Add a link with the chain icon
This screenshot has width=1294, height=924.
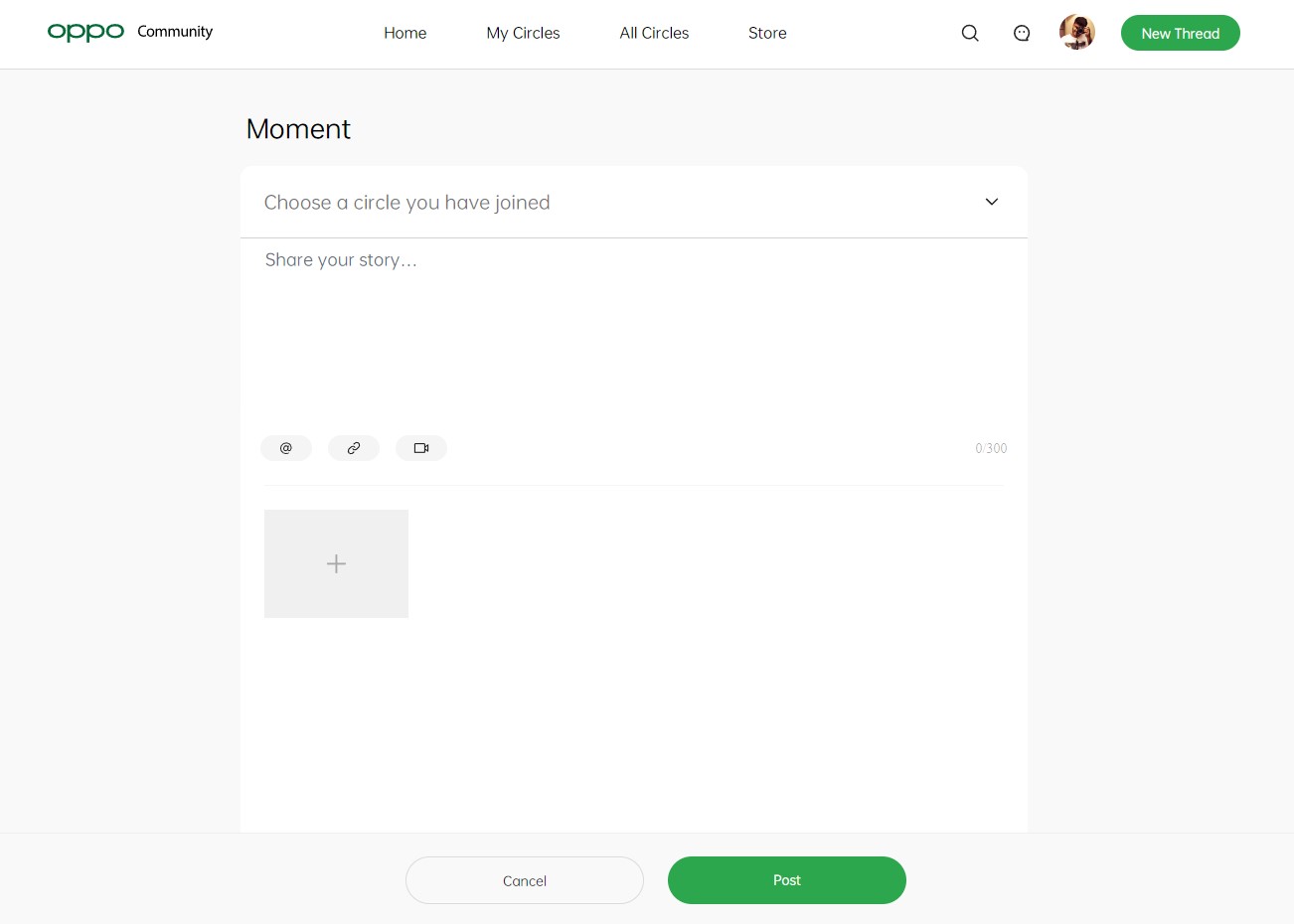(x=354, y=448)
